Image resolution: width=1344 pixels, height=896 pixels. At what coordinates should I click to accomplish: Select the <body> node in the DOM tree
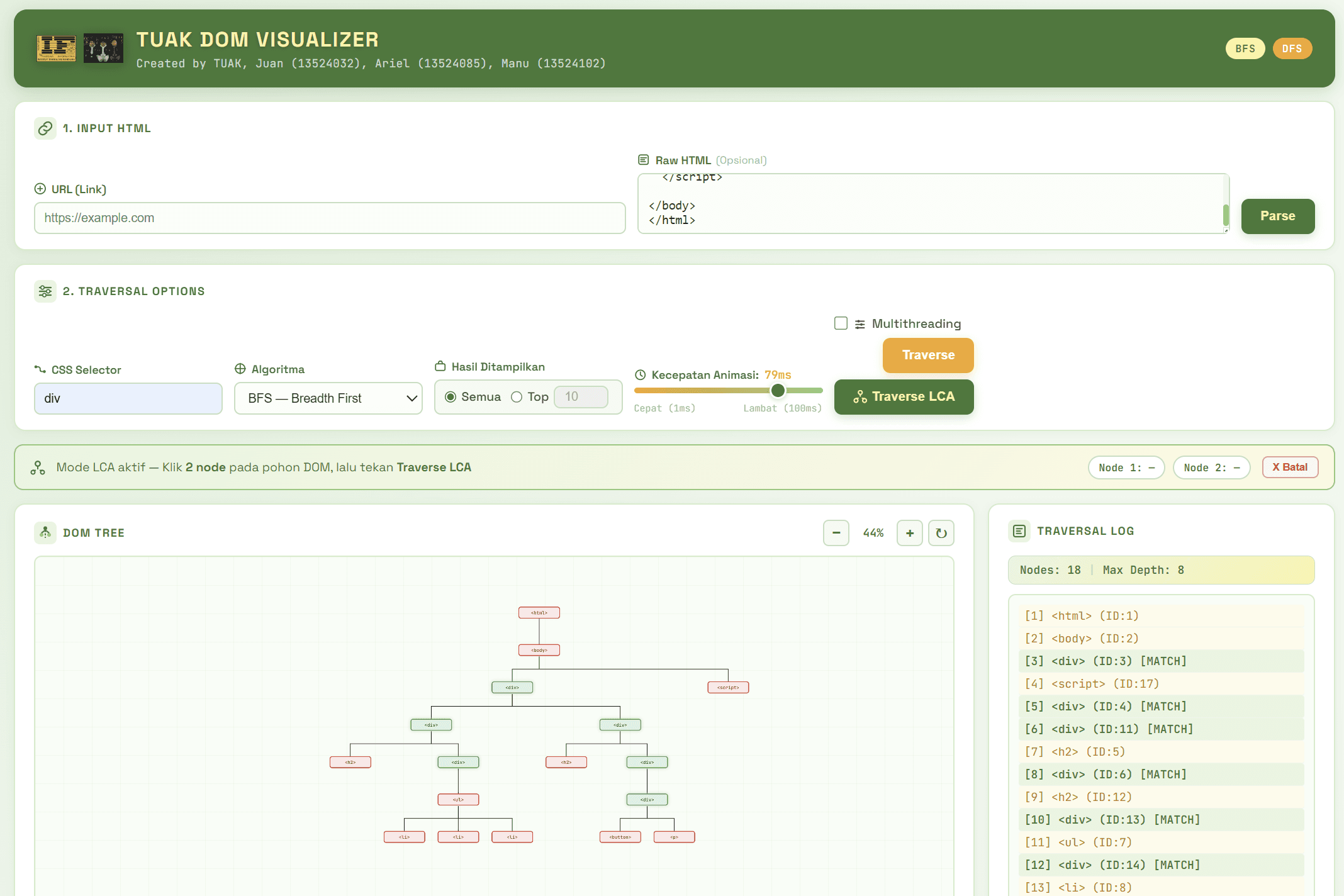click(x=539, y=650)
